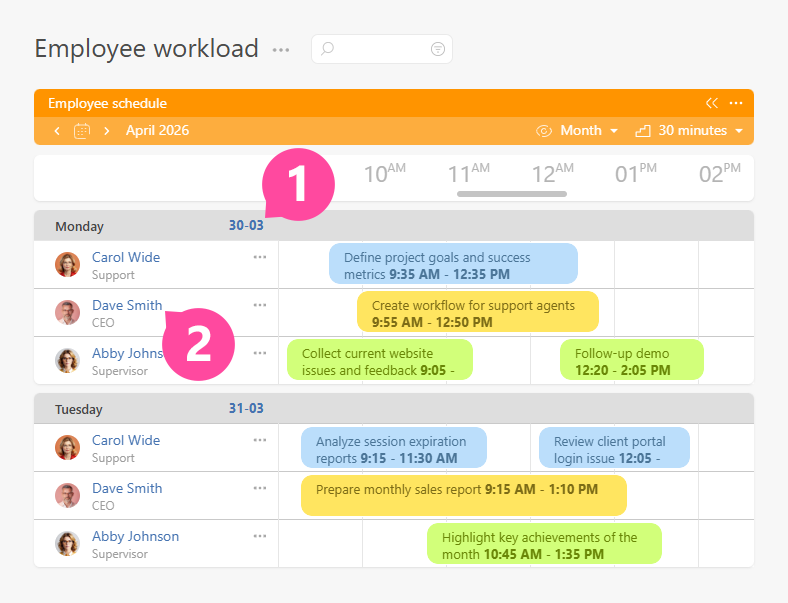Advance to next month with right arrow
Image resolution: width=788 pixels, height=603 pixels.
pos(107,131)
